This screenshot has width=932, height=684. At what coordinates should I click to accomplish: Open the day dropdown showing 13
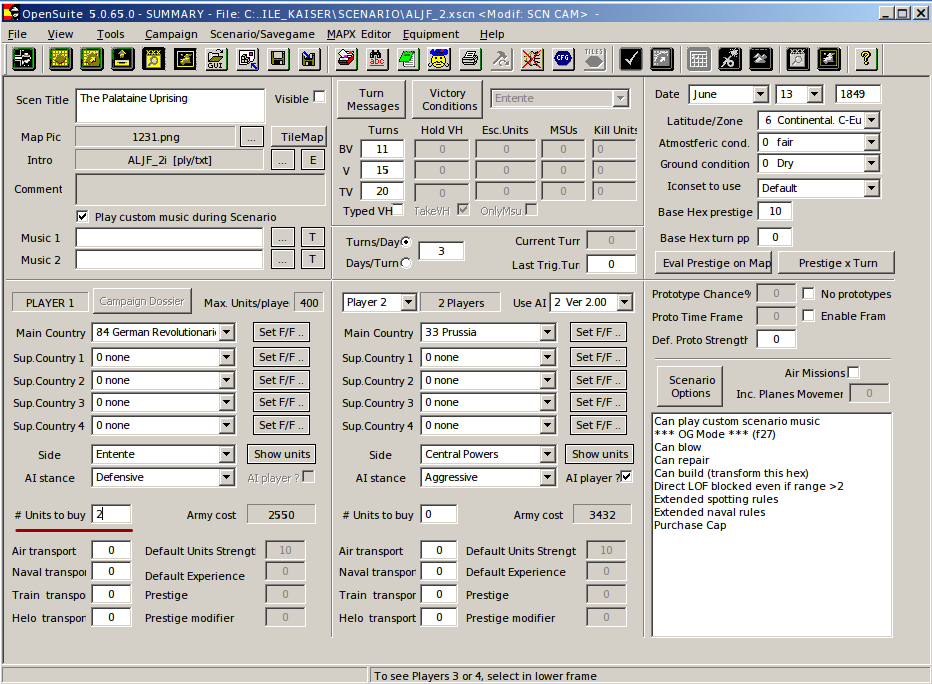click(814, 94)
